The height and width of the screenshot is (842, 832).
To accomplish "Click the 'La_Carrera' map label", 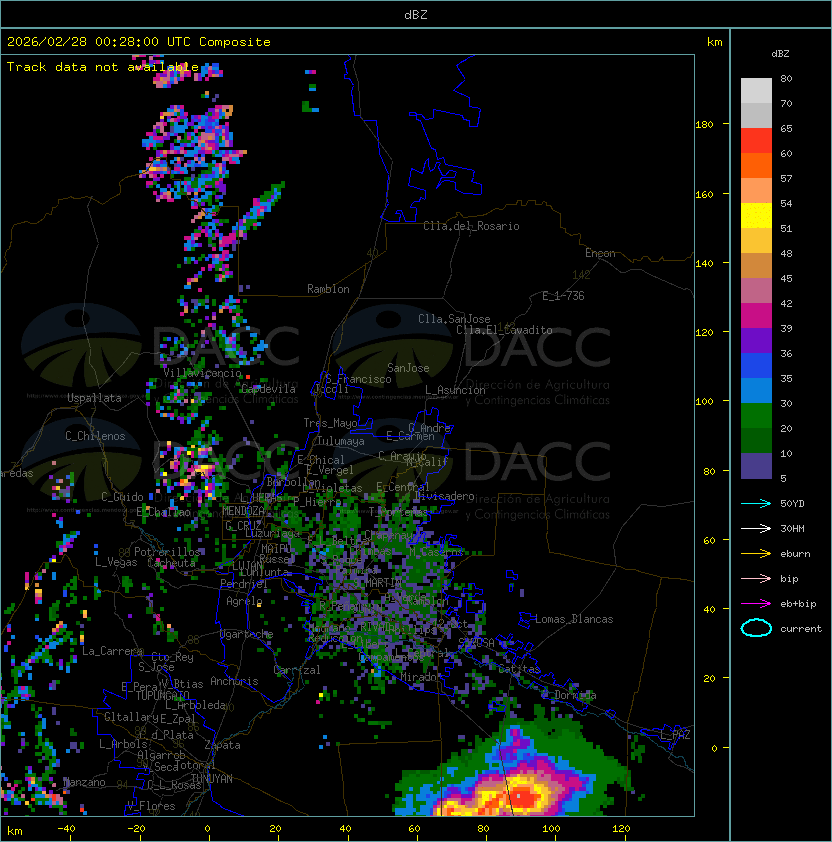I will (x=112, y=651).
